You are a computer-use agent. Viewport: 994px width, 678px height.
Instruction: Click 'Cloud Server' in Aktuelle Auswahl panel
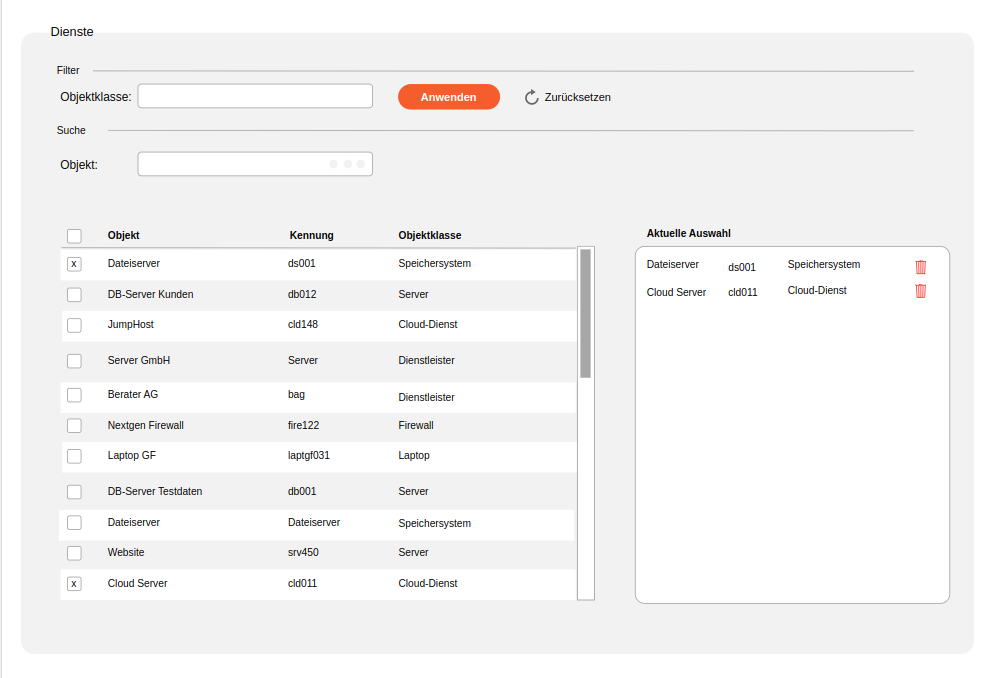point(676,292)
